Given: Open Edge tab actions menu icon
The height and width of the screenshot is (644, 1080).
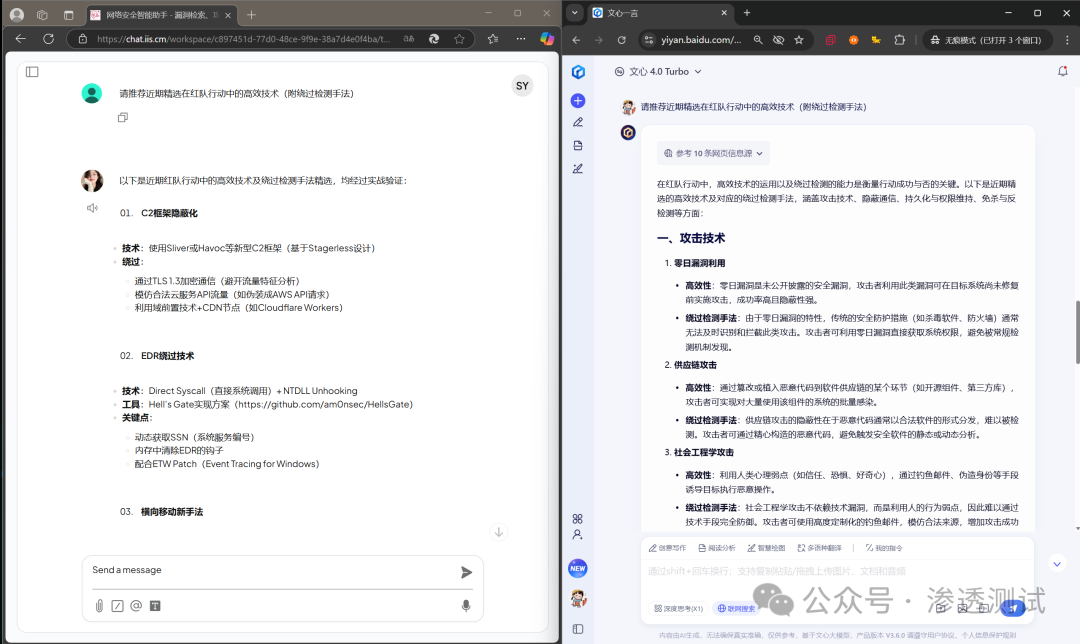Looking at the screenshot, I should [68, 14].
